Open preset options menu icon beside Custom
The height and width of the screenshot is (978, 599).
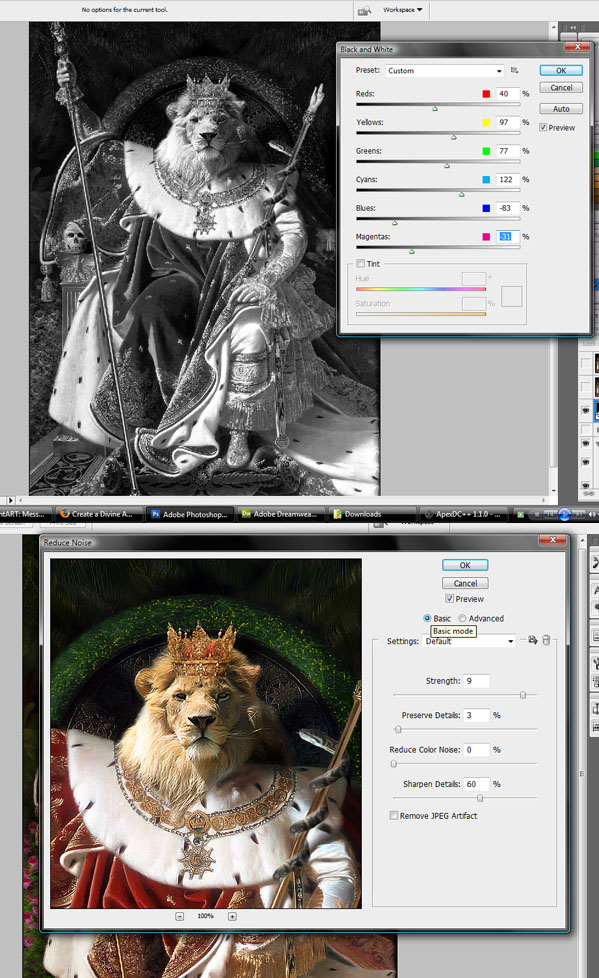click(514, 70)
